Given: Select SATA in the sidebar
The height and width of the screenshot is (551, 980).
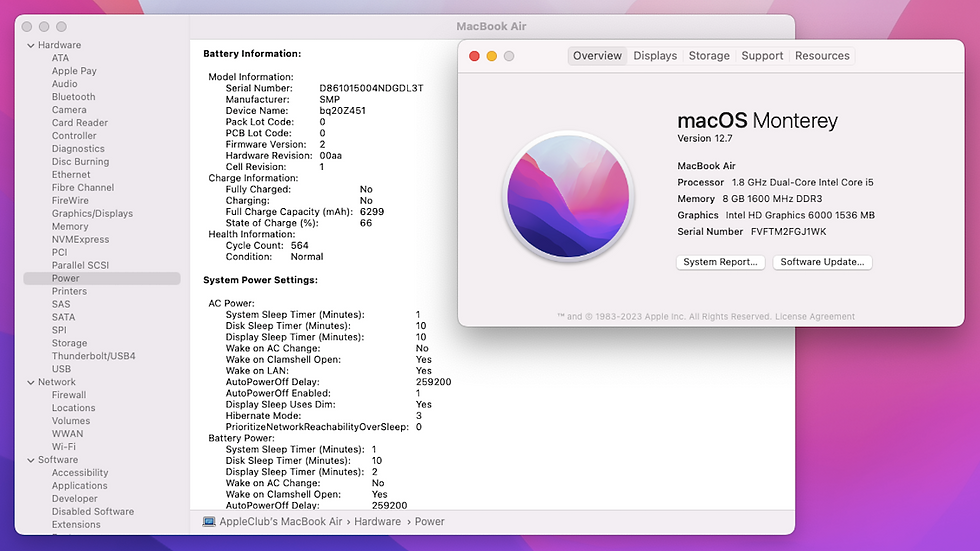Looking at the screenshot, I should click(63, 317).
